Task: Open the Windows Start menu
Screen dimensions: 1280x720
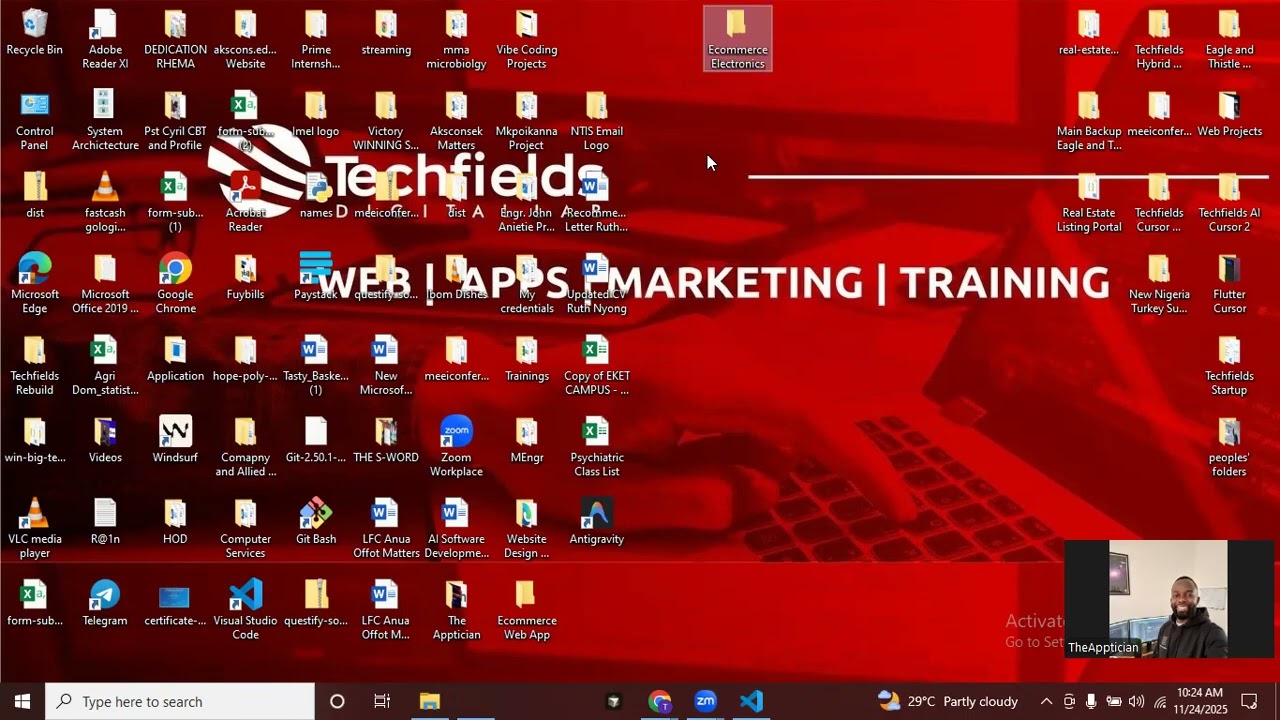Action: (x=22, y=701)
